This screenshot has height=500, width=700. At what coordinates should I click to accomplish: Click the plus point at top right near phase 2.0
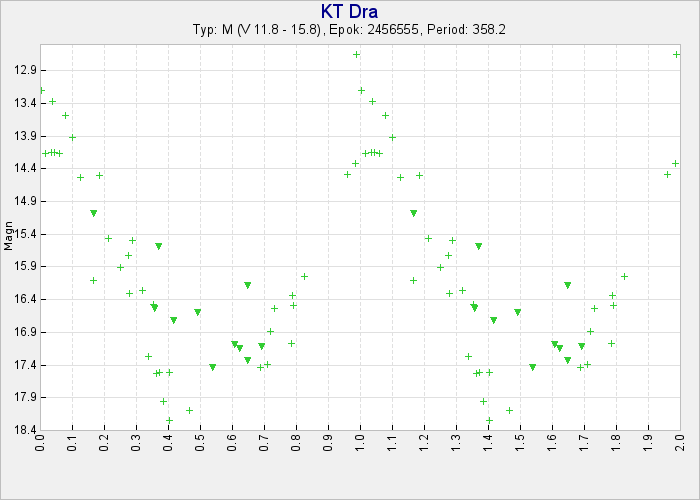pos(677,54)
